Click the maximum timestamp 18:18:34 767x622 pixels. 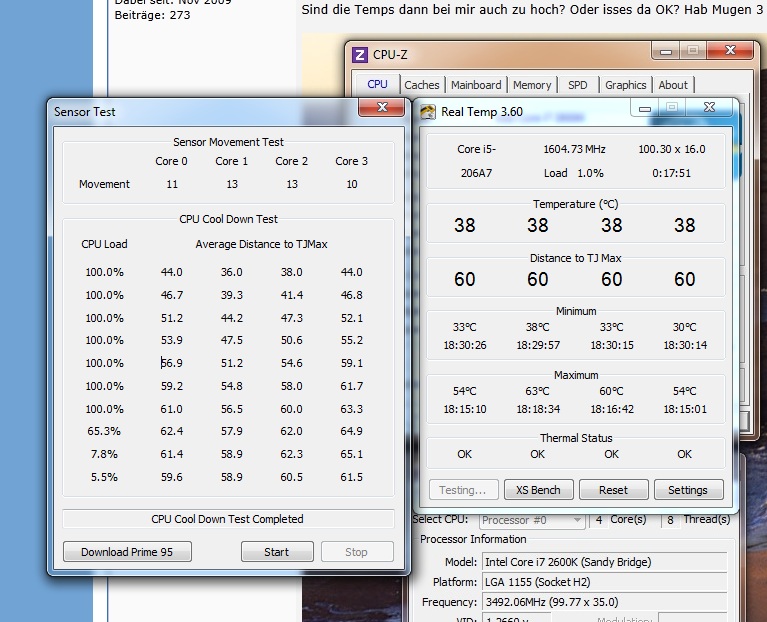(538, 409)
